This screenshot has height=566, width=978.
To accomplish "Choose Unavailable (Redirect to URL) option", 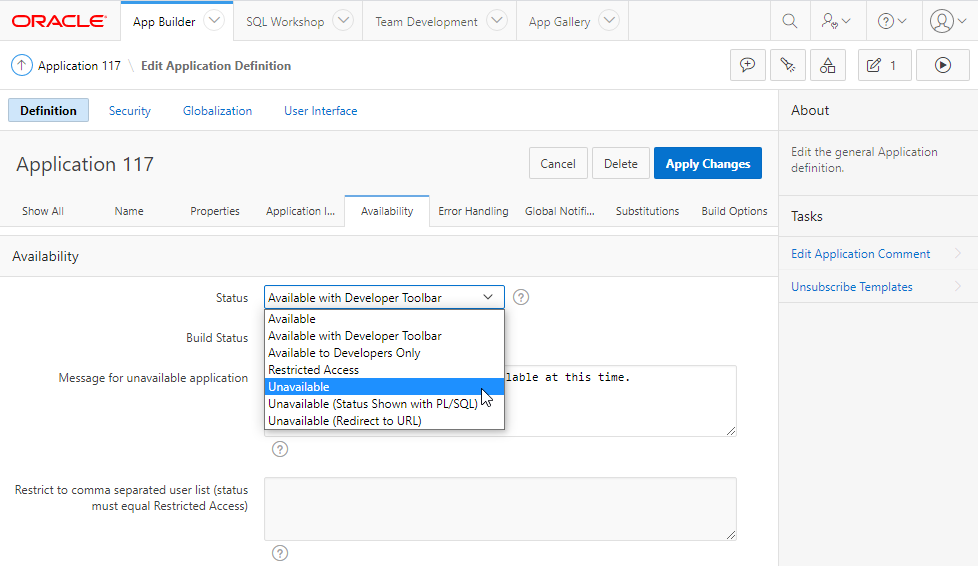I will pos(384,421).
